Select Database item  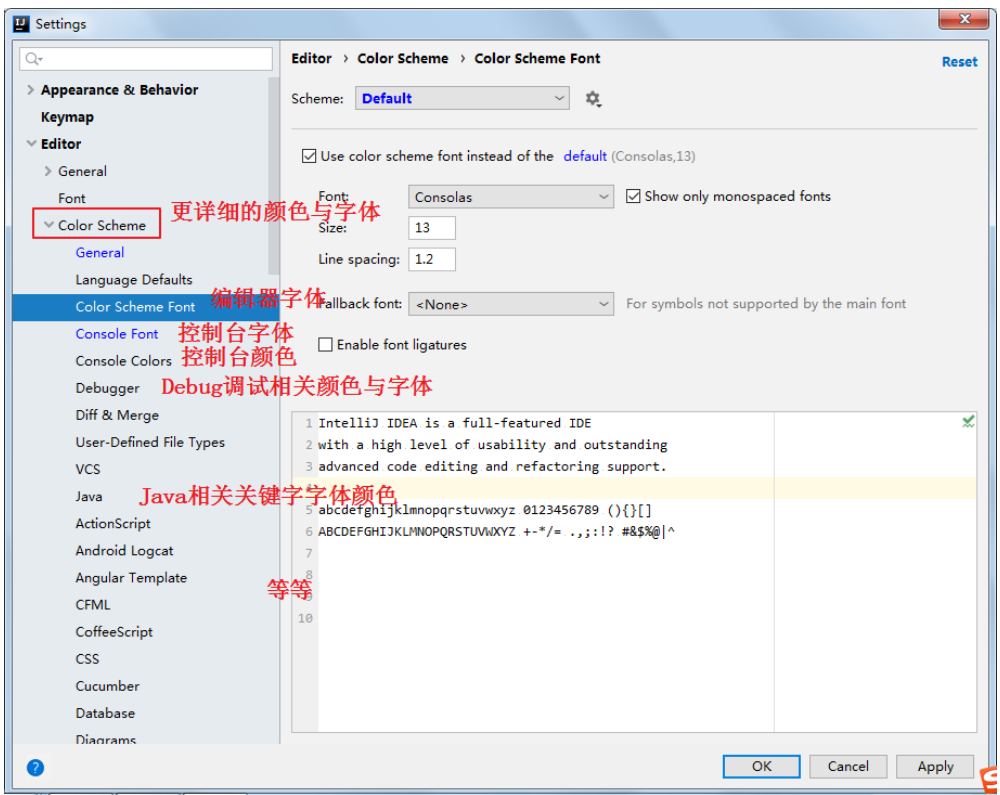tap(105, 713)
